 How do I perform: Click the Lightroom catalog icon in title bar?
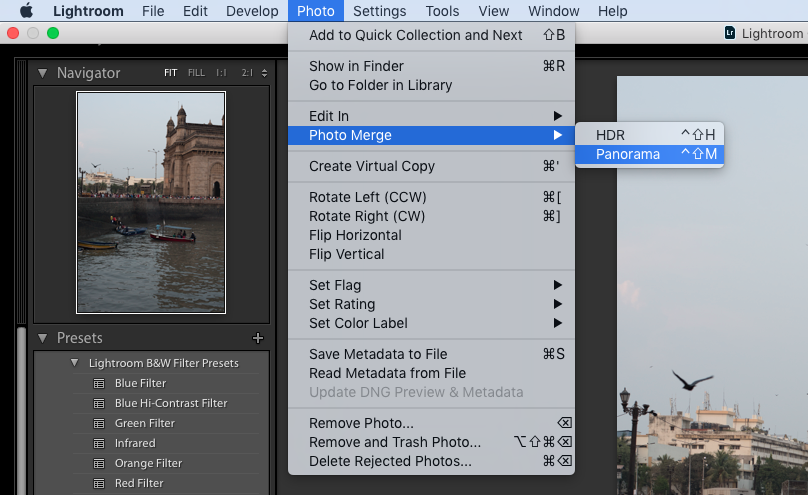pos(730,33)
